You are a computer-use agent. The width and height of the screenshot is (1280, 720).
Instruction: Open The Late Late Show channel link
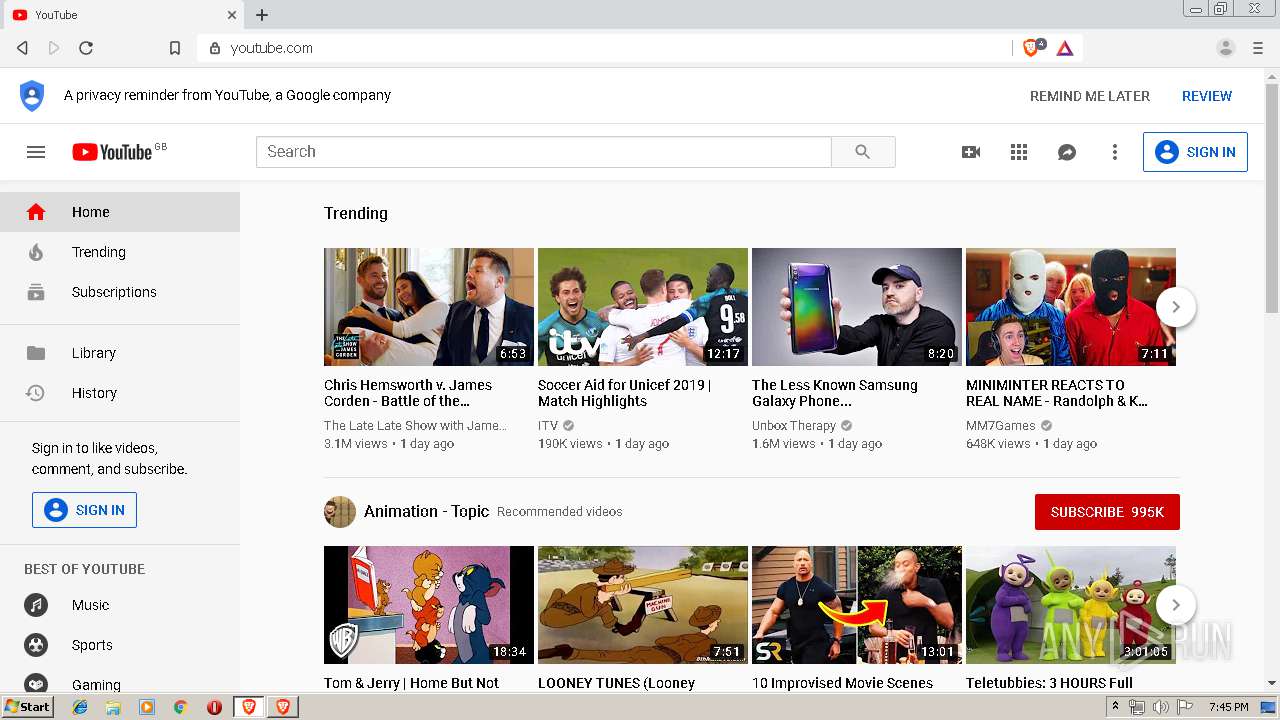(x=415, y=426)
